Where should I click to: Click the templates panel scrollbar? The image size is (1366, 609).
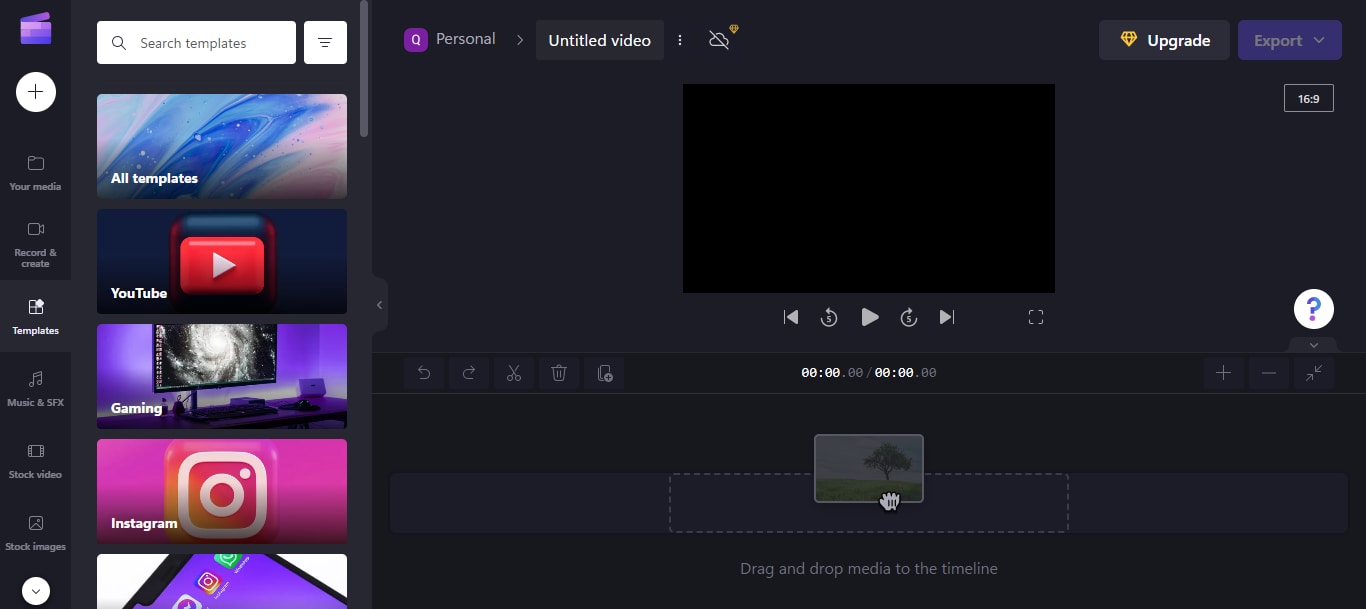[x=364, y=70]
